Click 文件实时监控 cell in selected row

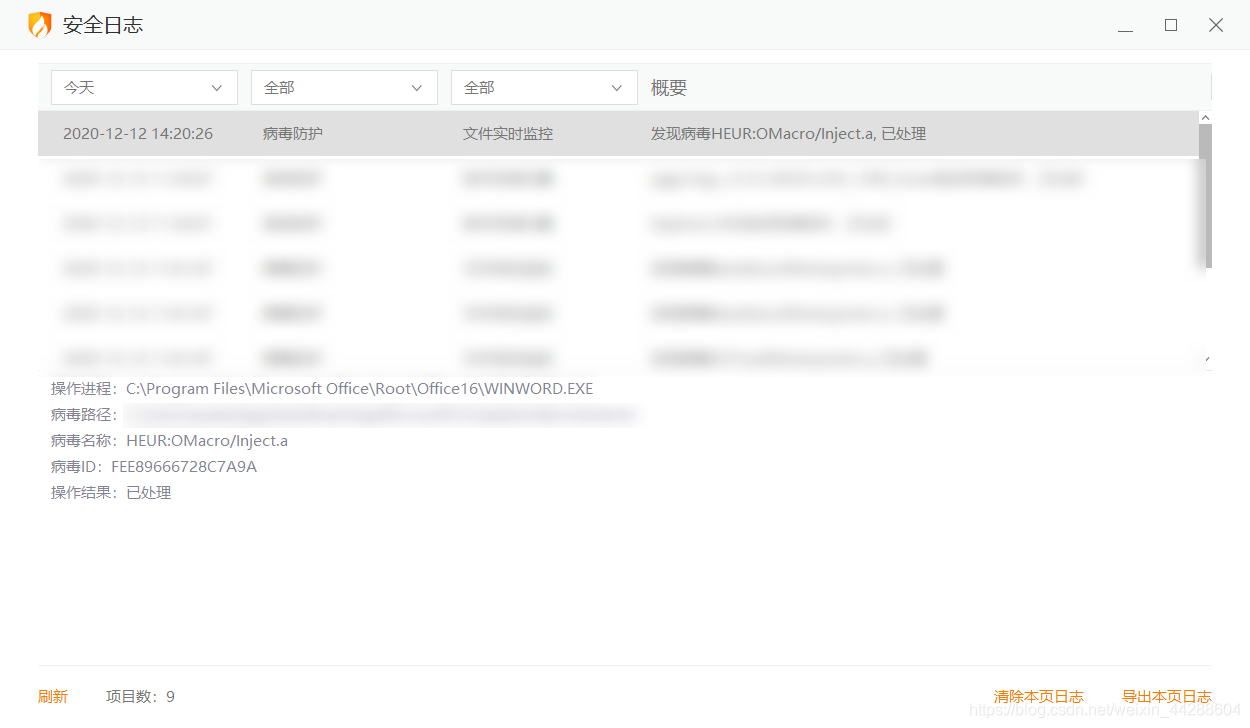click(x=508, y=134)
